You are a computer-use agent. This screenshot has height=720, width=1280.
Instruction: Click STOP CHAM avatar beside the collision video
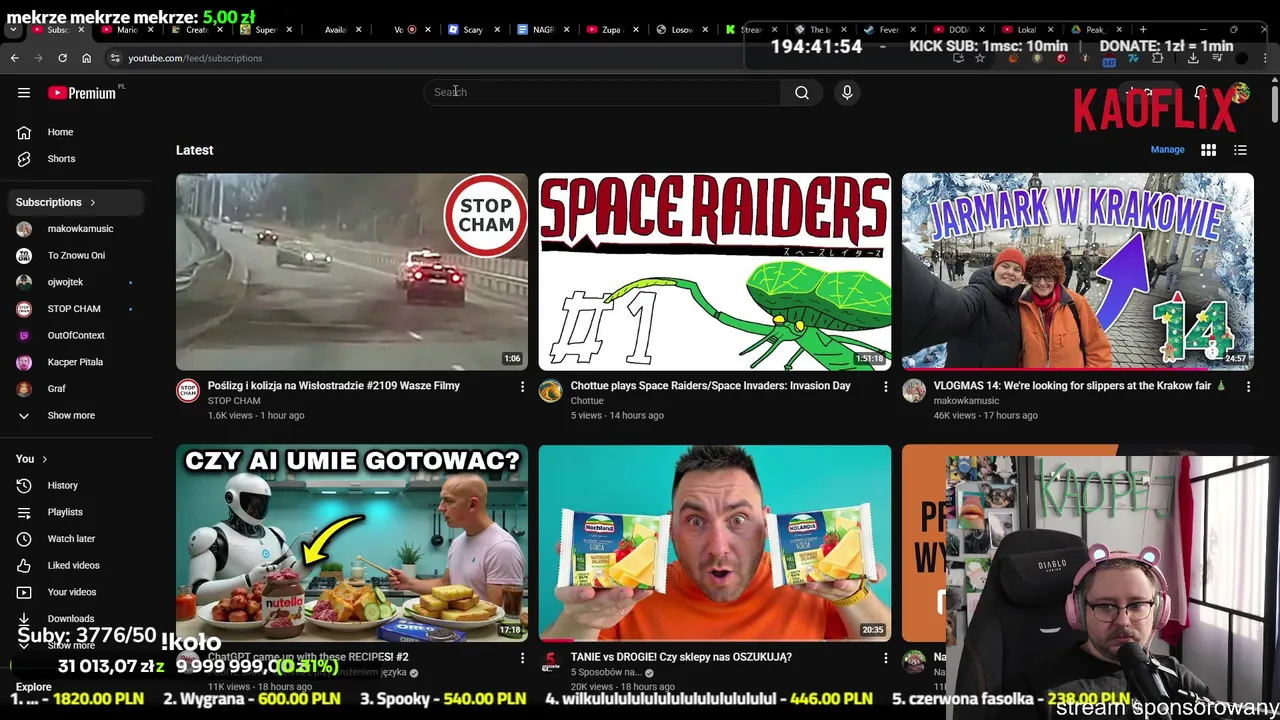point(188,391)
